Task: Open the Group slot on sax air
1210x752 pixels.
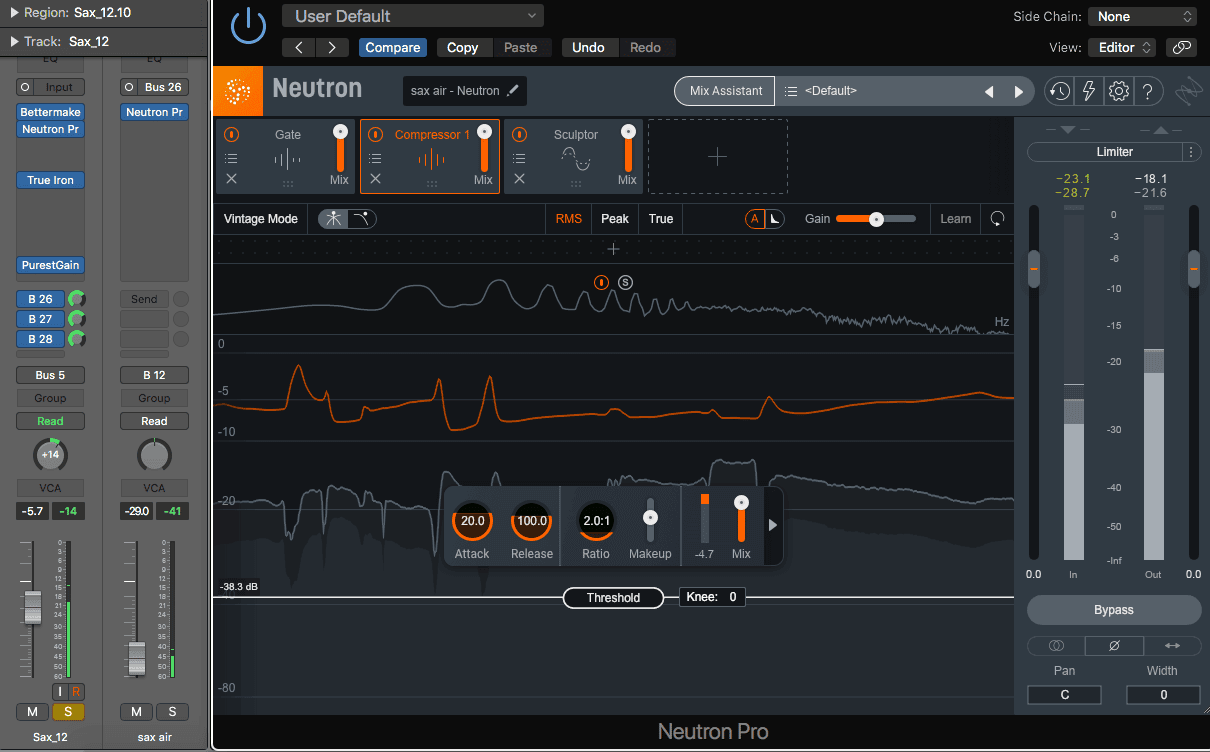Action: coord(154,398)
